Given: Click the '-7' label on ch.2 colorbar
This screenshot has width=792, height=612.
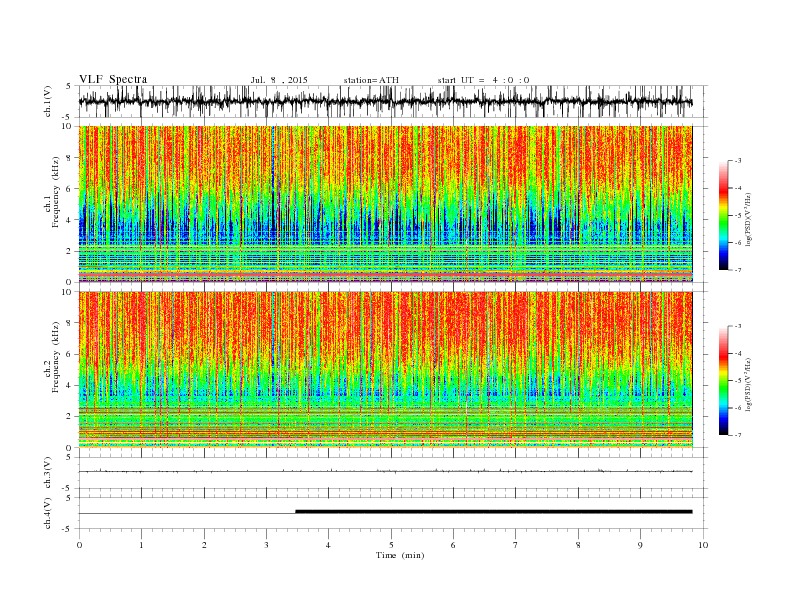Looking at the screenshot, I should 737,435.
